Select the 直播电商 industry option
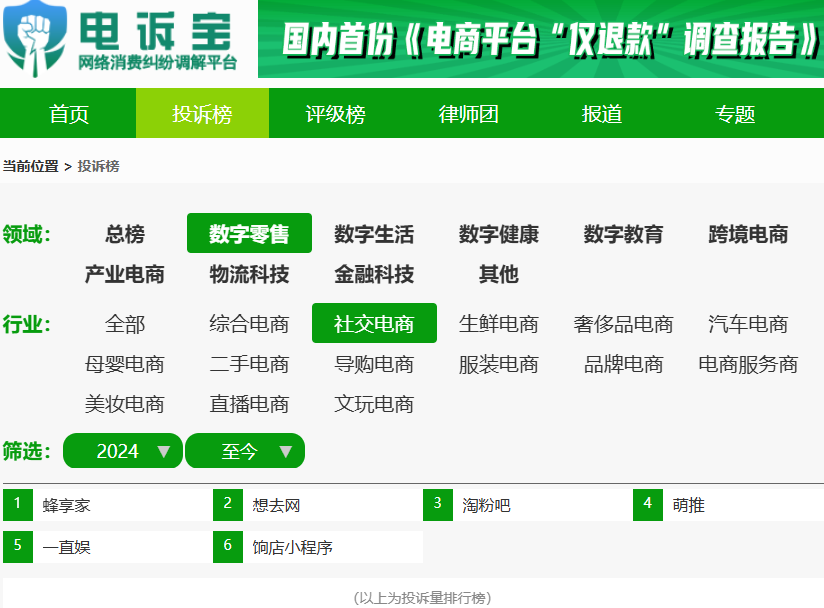 pyautogui.click(x=249, y=404)
